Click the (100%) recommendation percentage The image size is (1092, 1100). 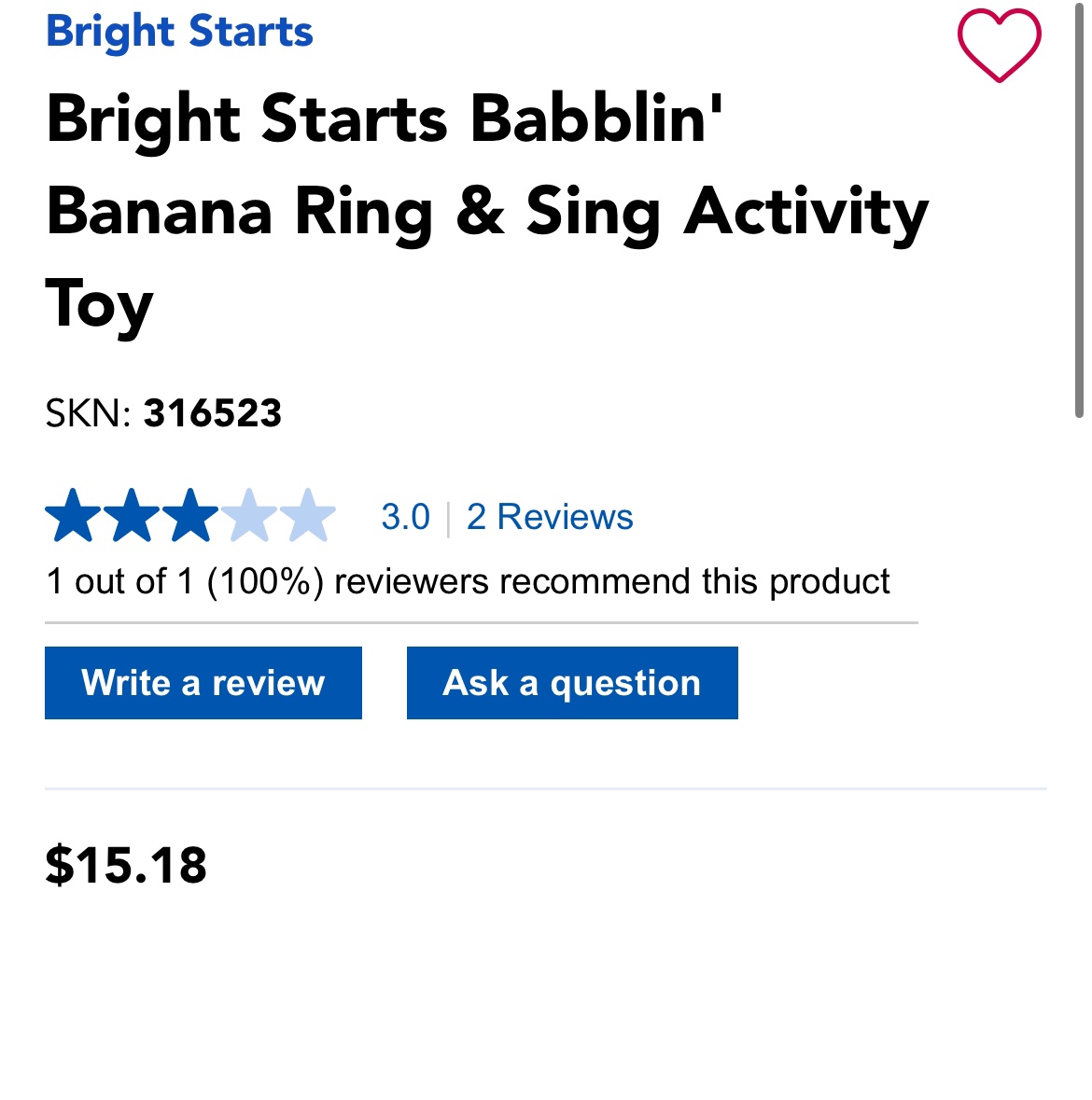(265, 581)
